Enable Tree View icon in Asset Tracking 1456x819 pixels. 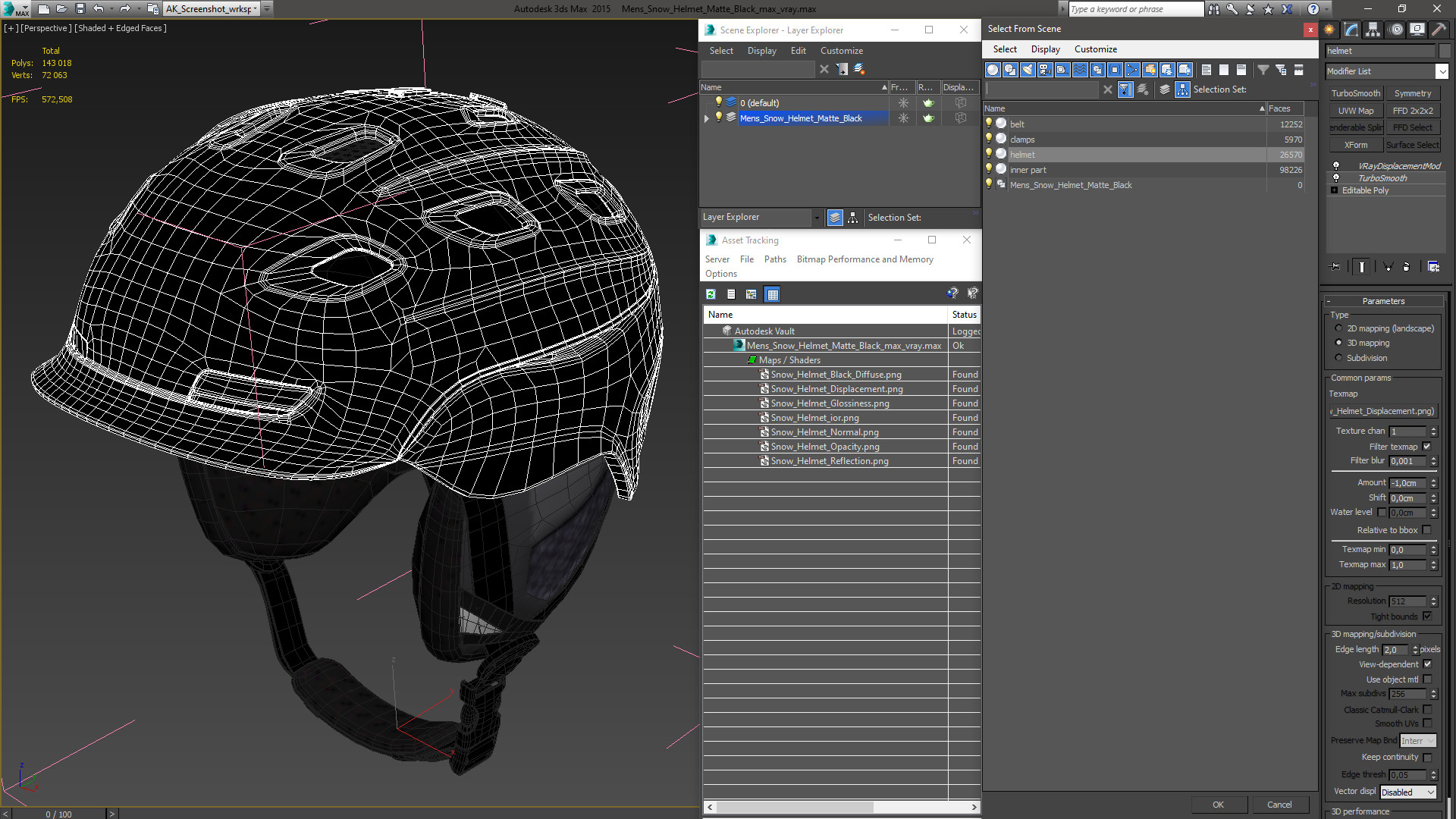pos(751,294)
